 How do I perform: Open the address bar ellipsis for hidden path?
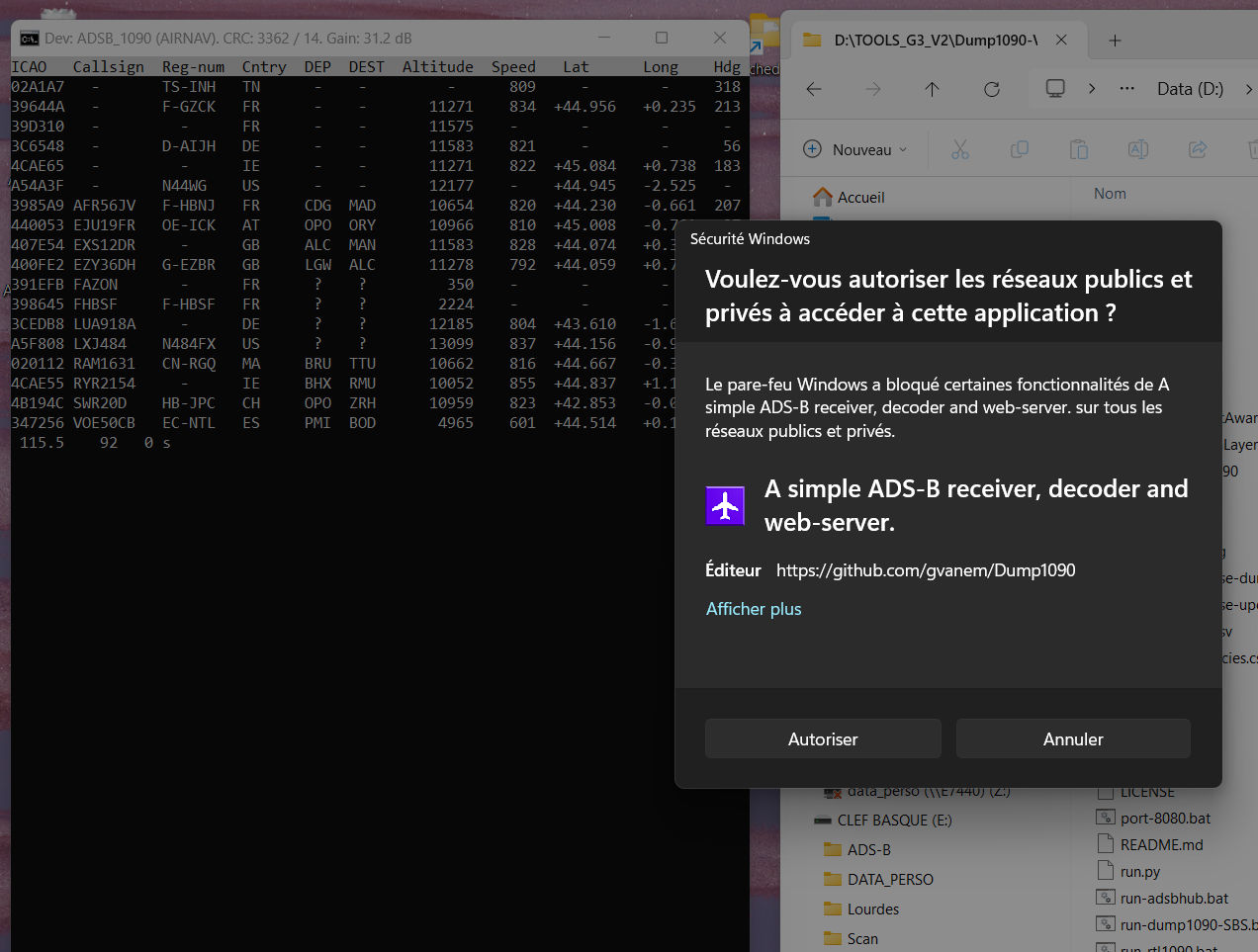1126,88
